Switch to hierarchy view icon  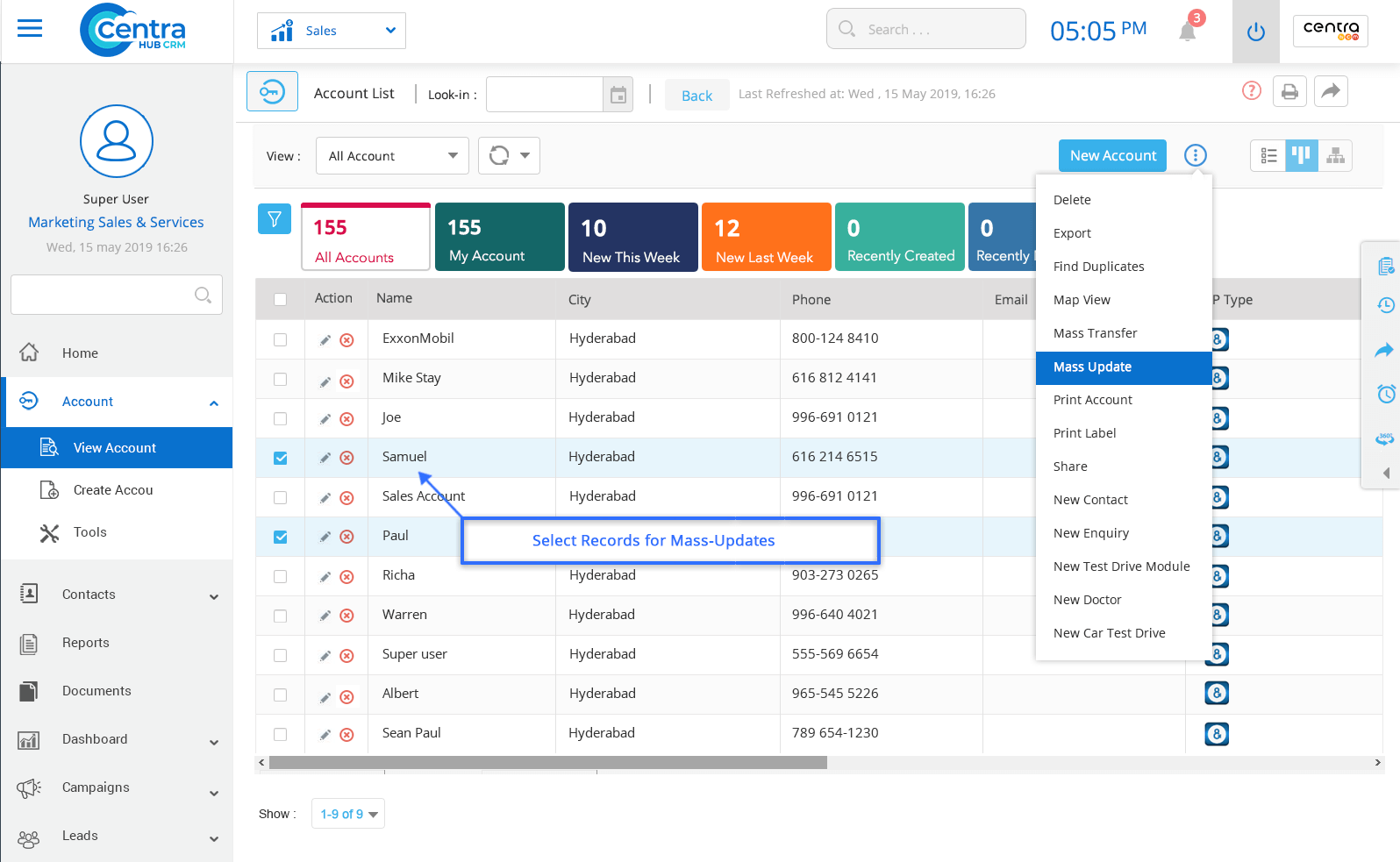click(1335, 156)
